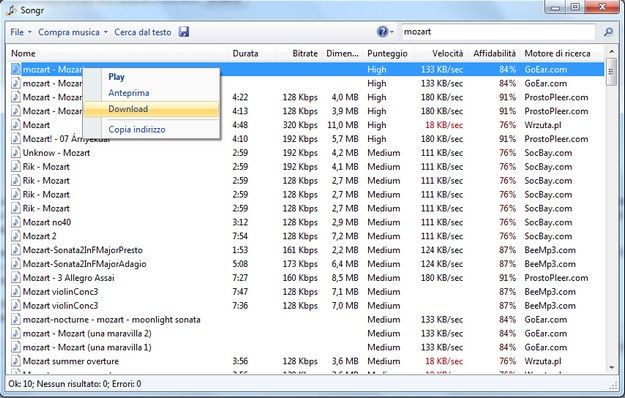
Task: Click music note icon beside Unknow - Mozart
Action: click(16, 153)
